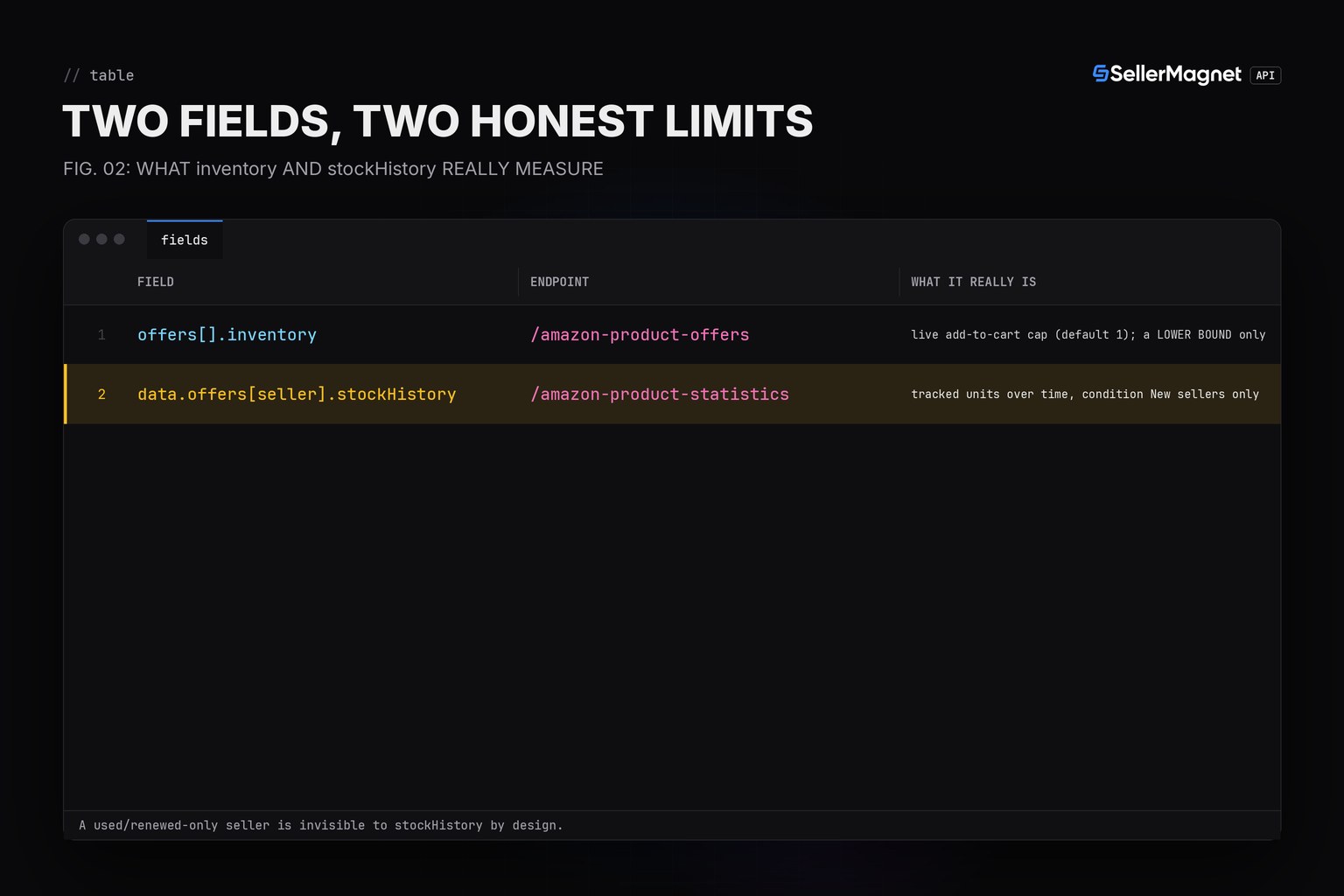Open the /amazon-product-offers endpoint

640,335
